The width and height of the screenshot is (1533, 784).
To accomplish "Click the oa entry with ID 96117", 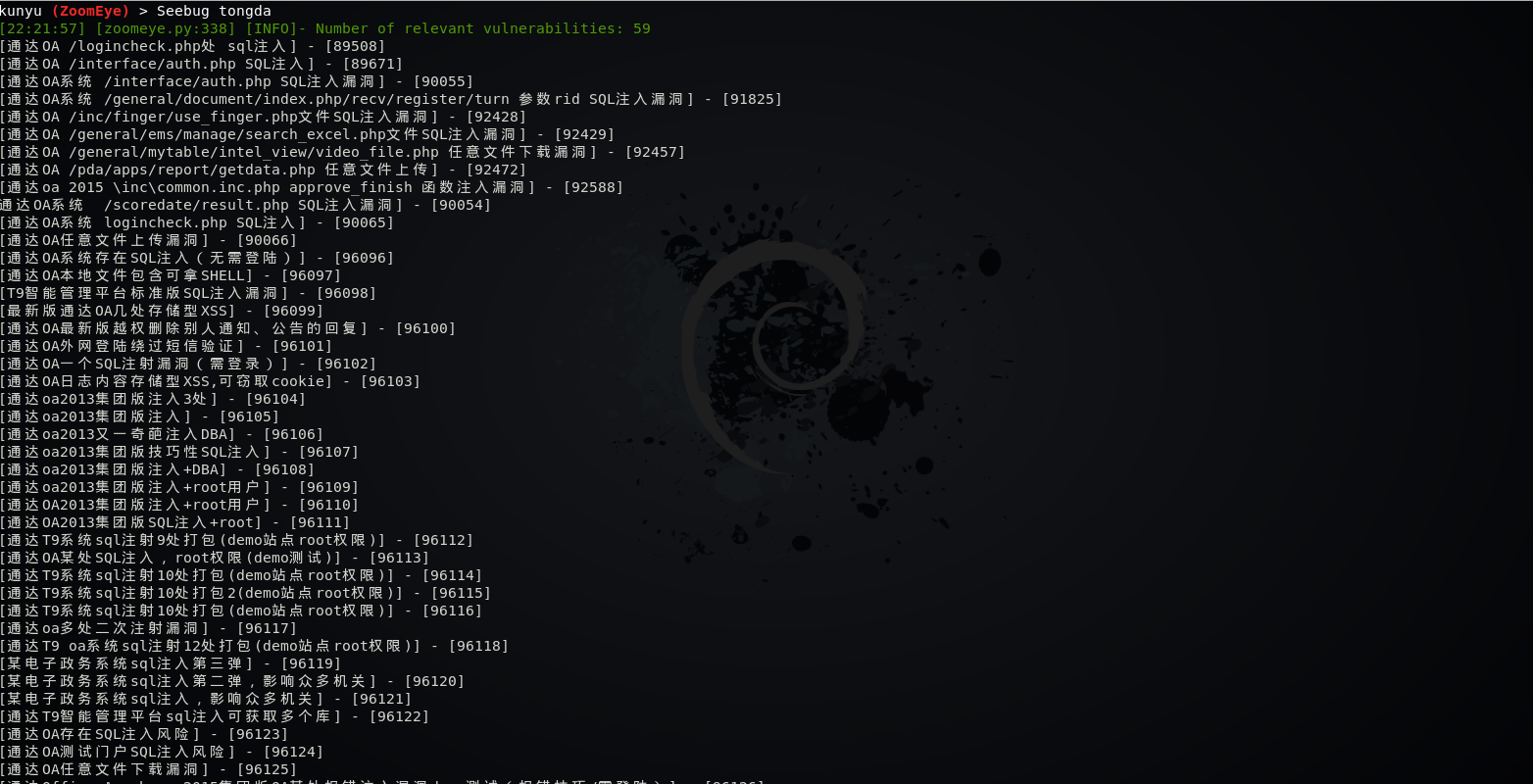I will pos(149,628).
